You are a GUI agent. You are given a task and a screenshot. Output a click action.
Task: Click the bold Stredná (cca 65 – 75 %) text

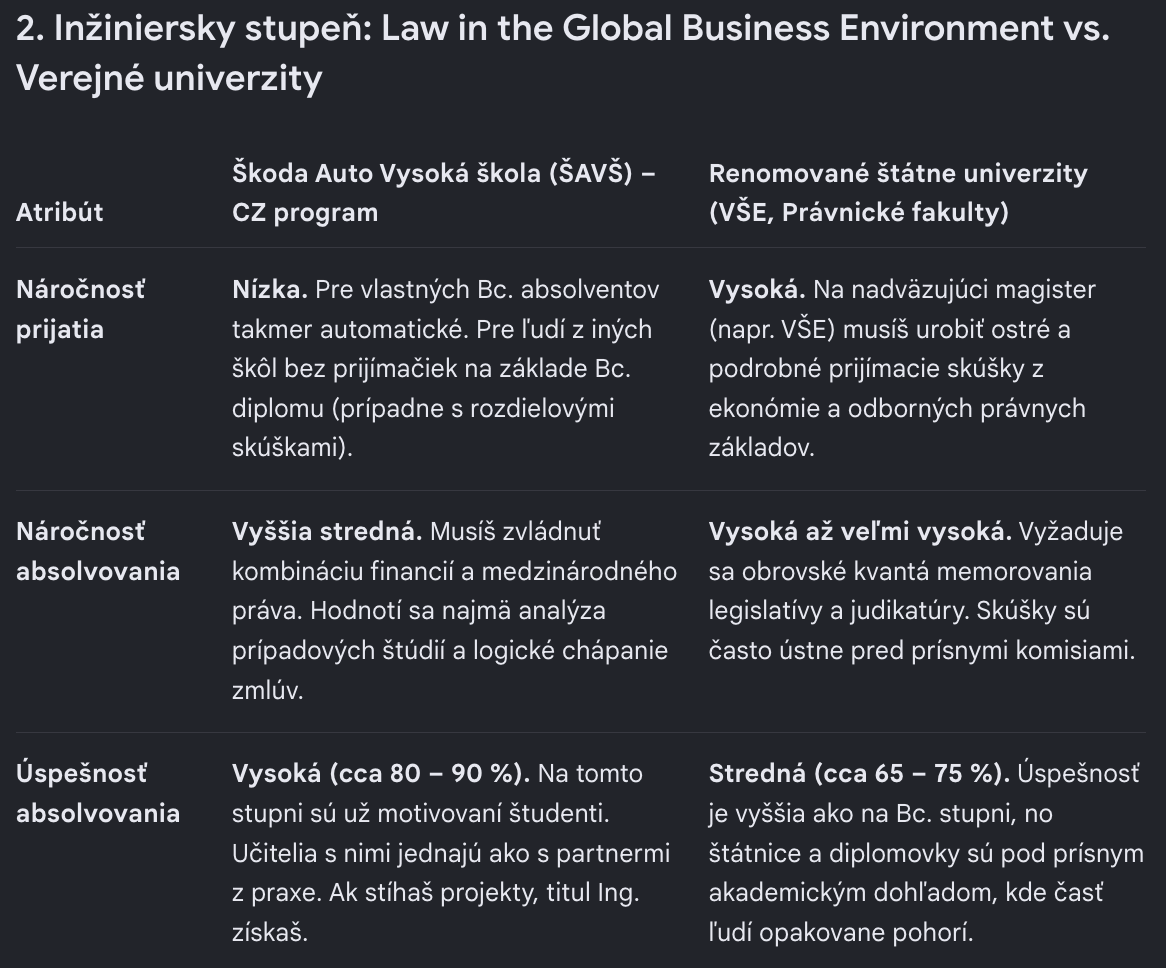click(859, 774)
